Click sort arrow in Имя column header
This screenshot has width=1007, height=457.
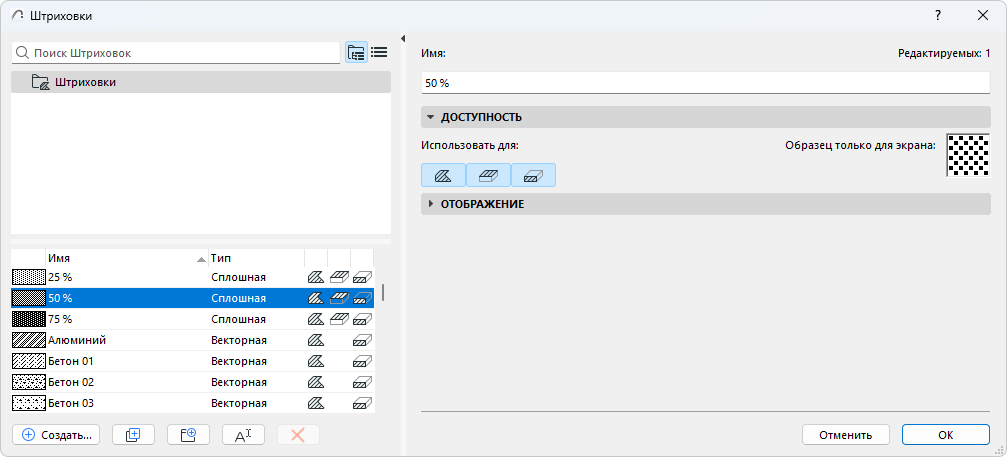click(201, 259)
